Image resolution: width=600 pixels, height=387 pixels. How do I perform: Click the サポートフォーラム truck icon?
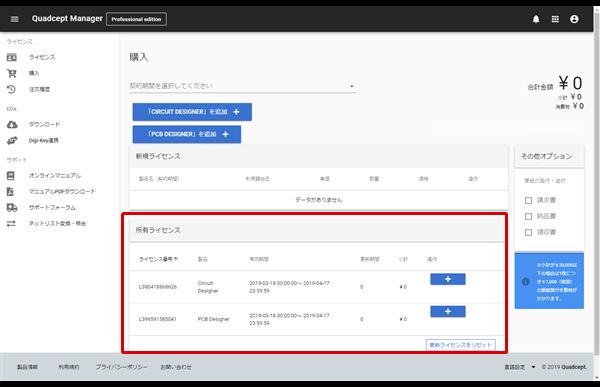[12, 208]
